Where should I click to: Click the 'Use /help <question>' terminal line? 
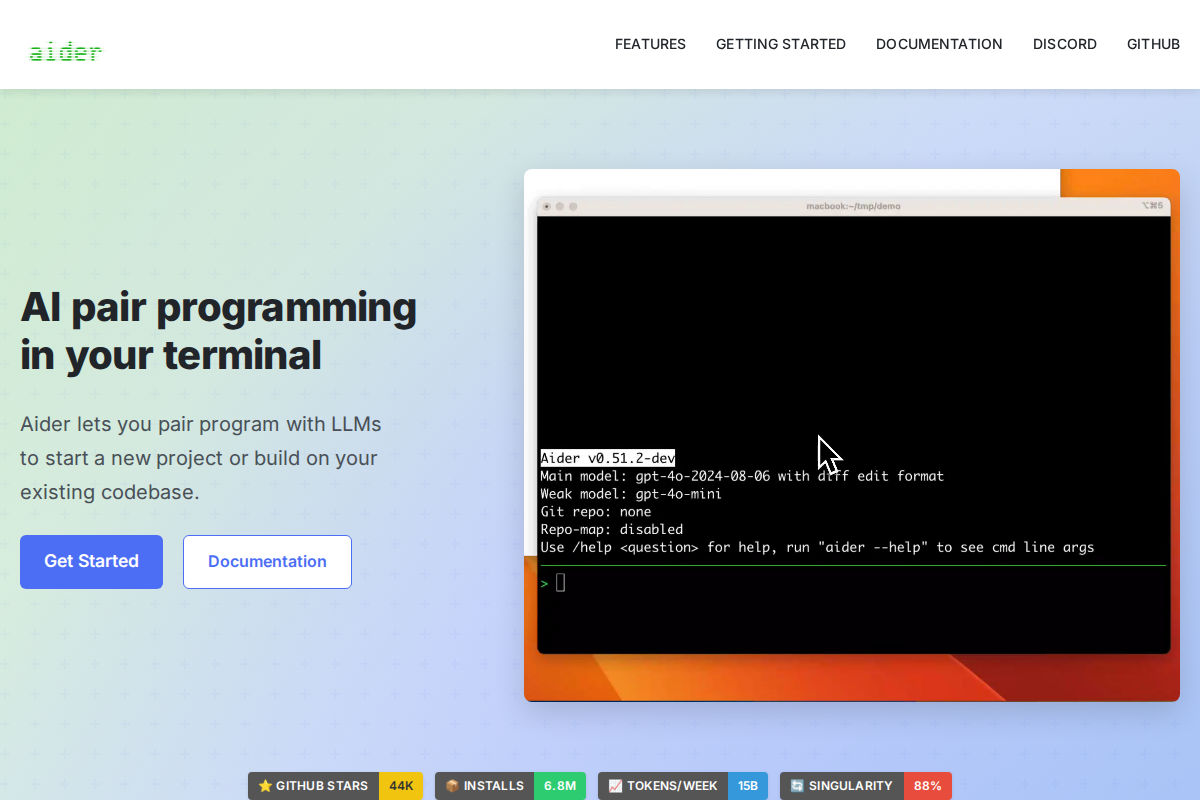[817, 548]
